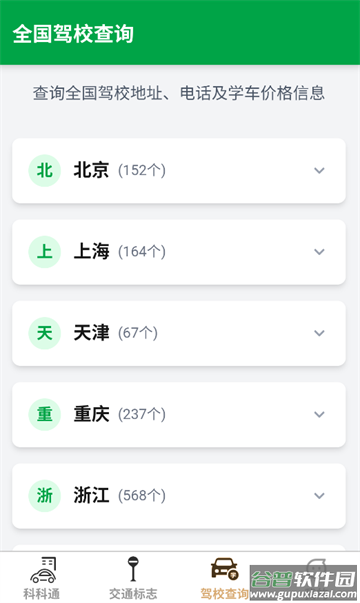
Task: Expand the 天津 chevron arrow
Action: tap(319, 333)
